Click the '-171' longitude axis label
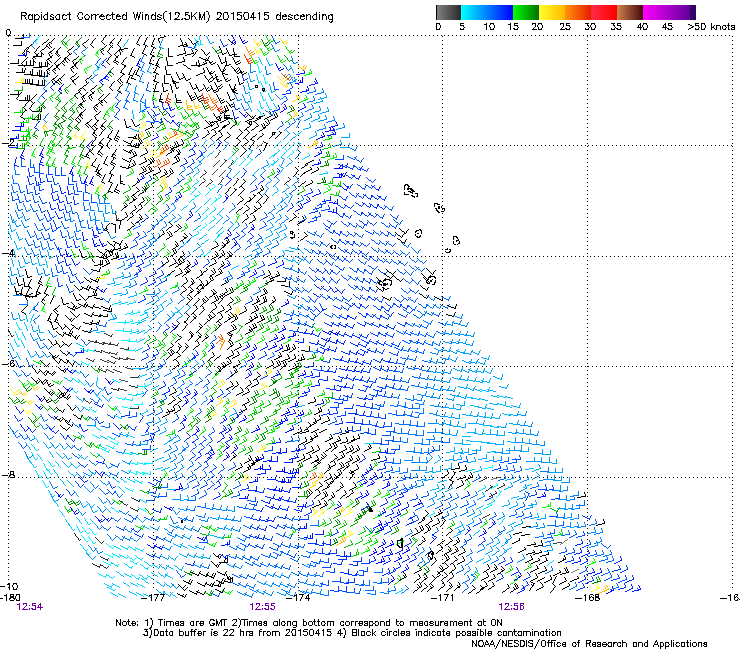 click(443, 598)
